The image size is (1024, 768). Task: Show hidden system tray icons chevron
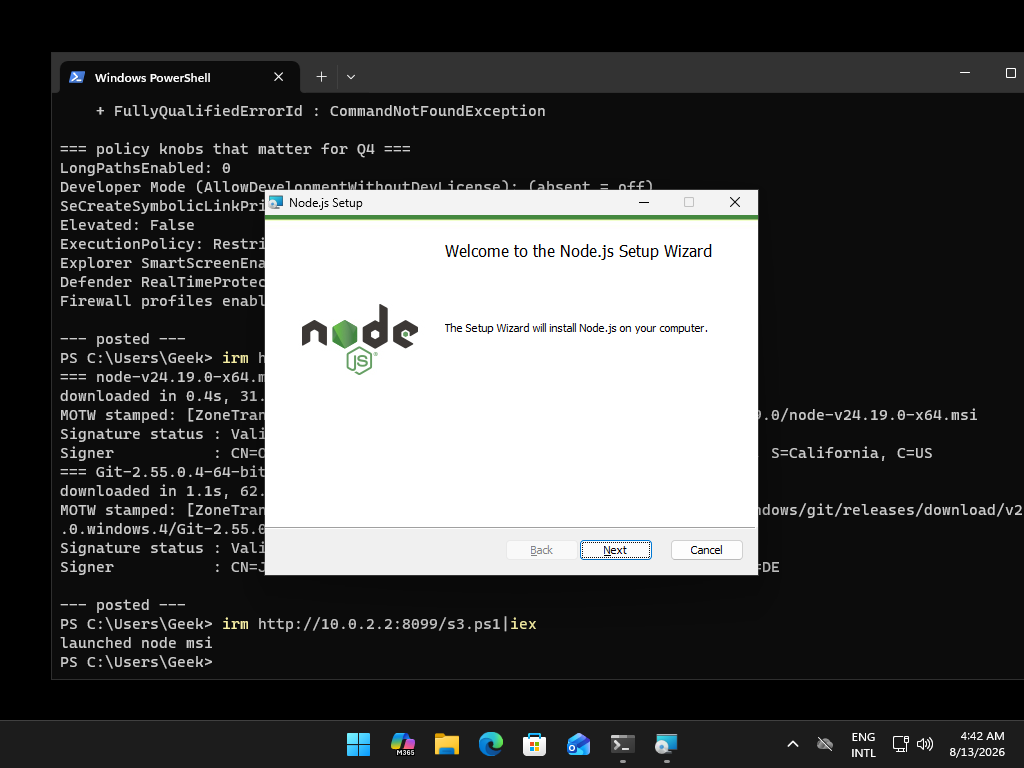point(793,744)
